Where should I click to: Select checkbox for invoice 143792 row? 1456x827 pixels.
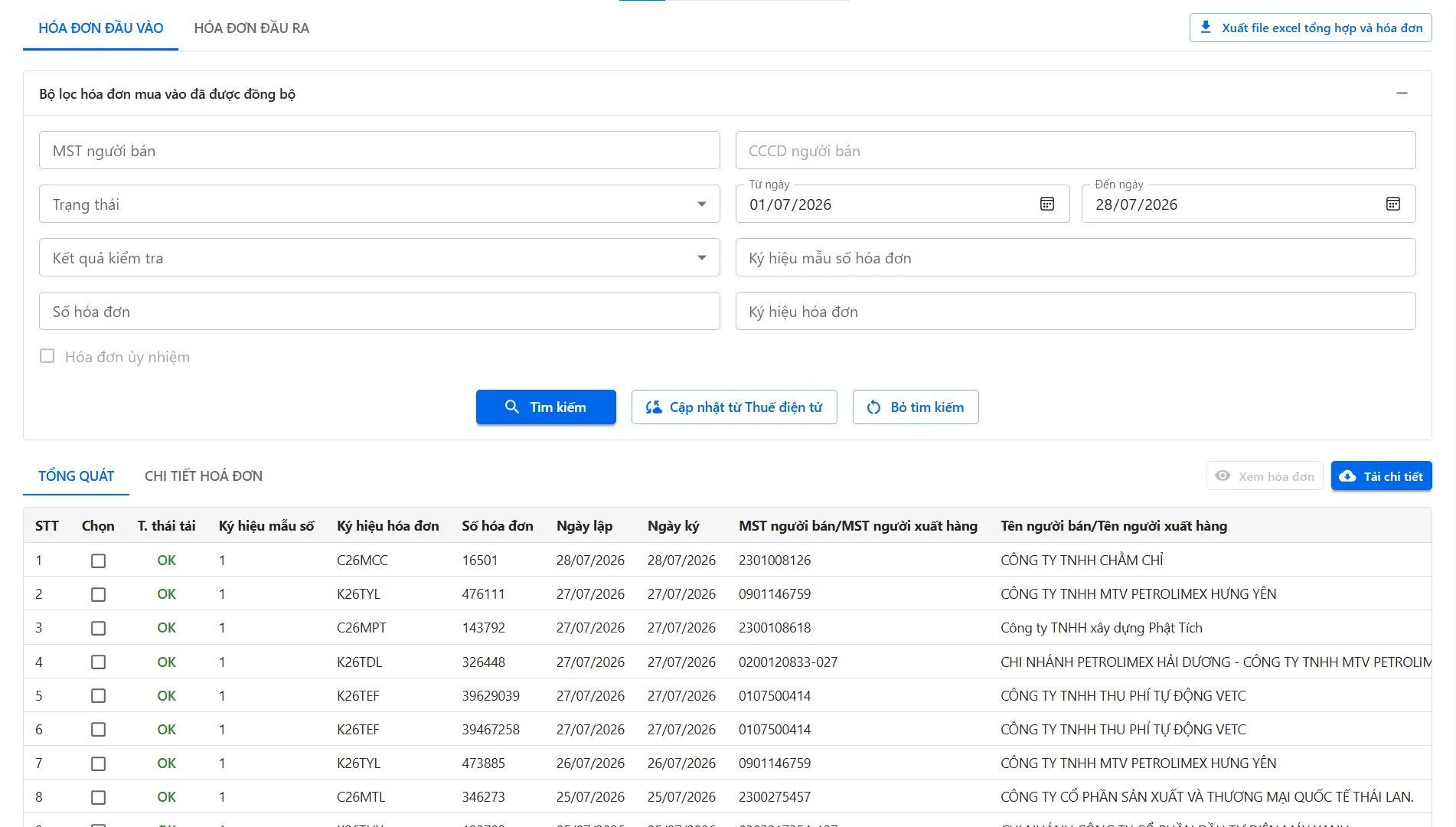(x=98, y=628)
